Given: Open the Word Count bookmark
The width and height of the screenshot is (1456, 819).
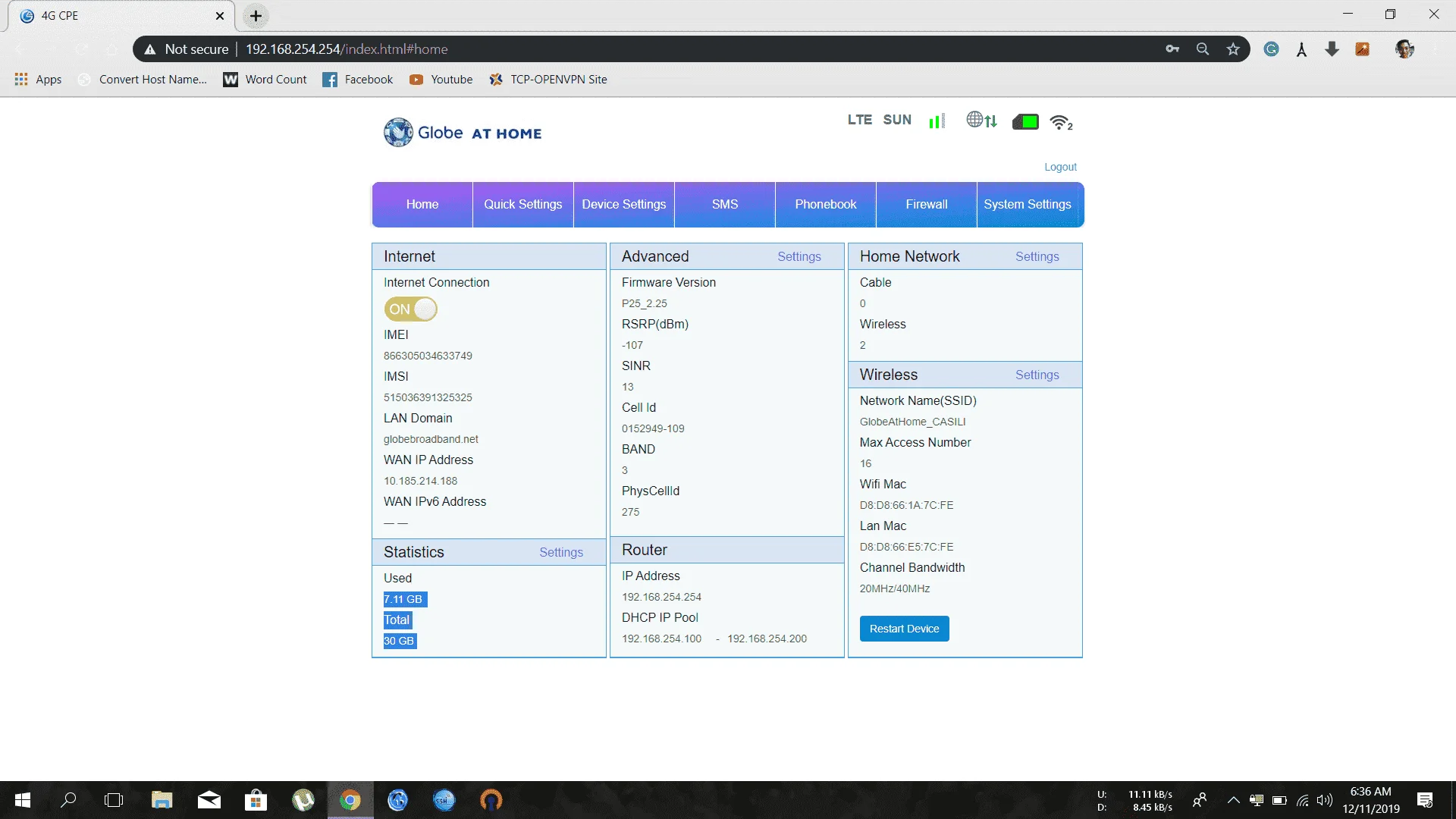Looking at the screenshot, I should pyautogui.click(x=265, y=79).
